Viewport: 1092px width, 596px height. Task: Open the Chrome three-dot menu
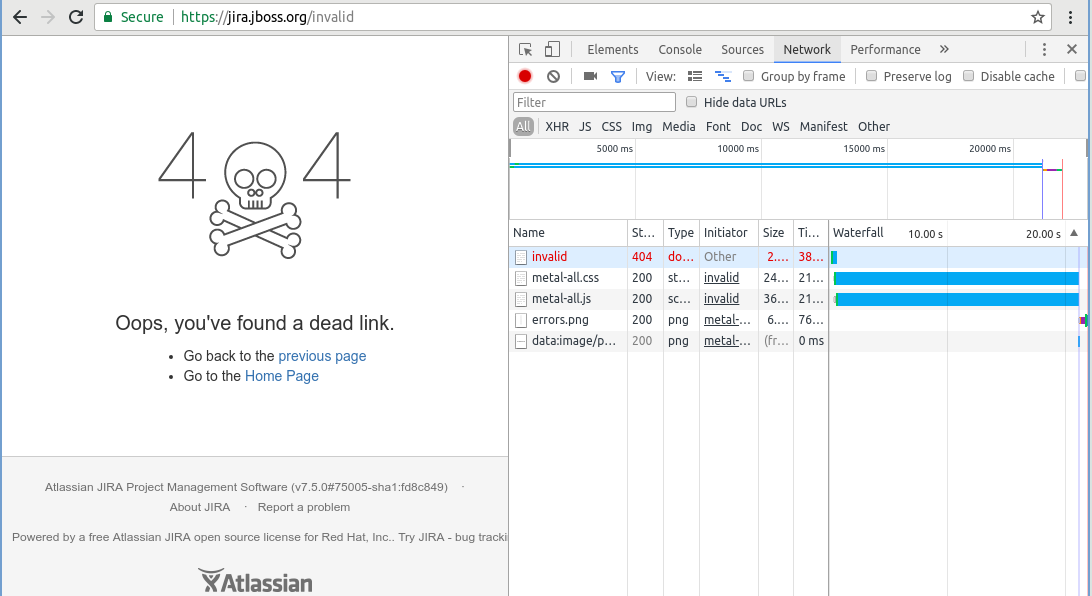(1070, 17)
